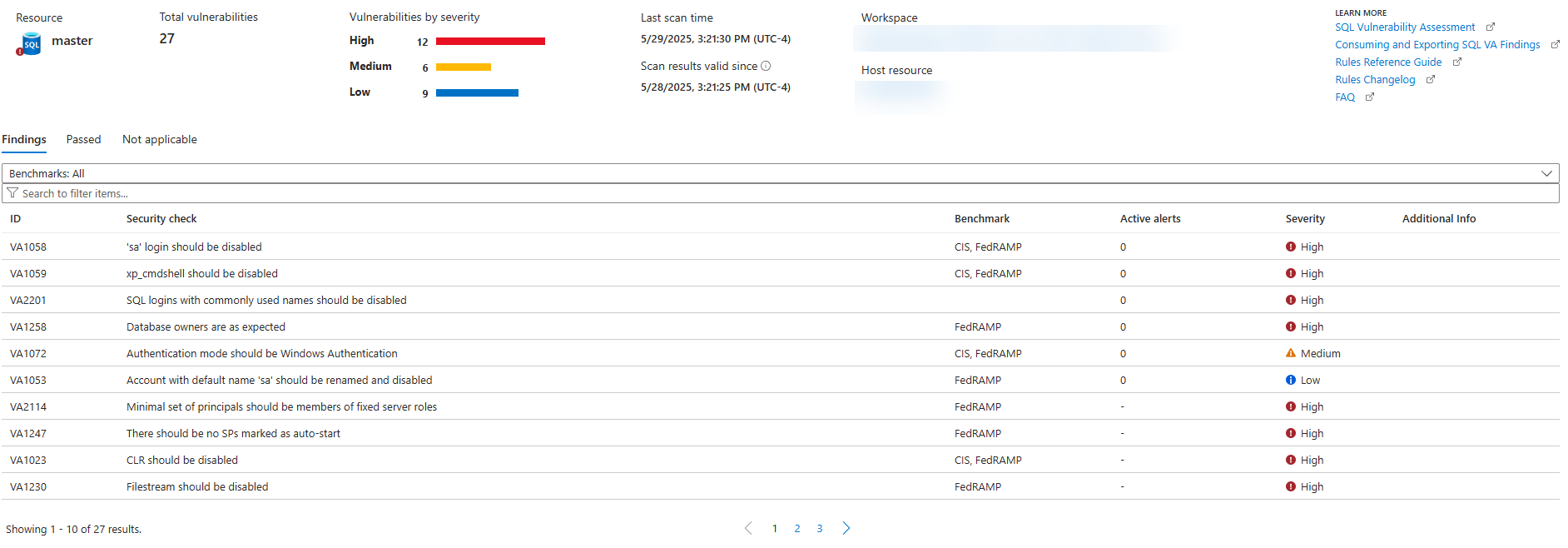Open the SQL Vulnerability Assessment link
This screenshot has height=548, width=1568.
(1405, 27)
